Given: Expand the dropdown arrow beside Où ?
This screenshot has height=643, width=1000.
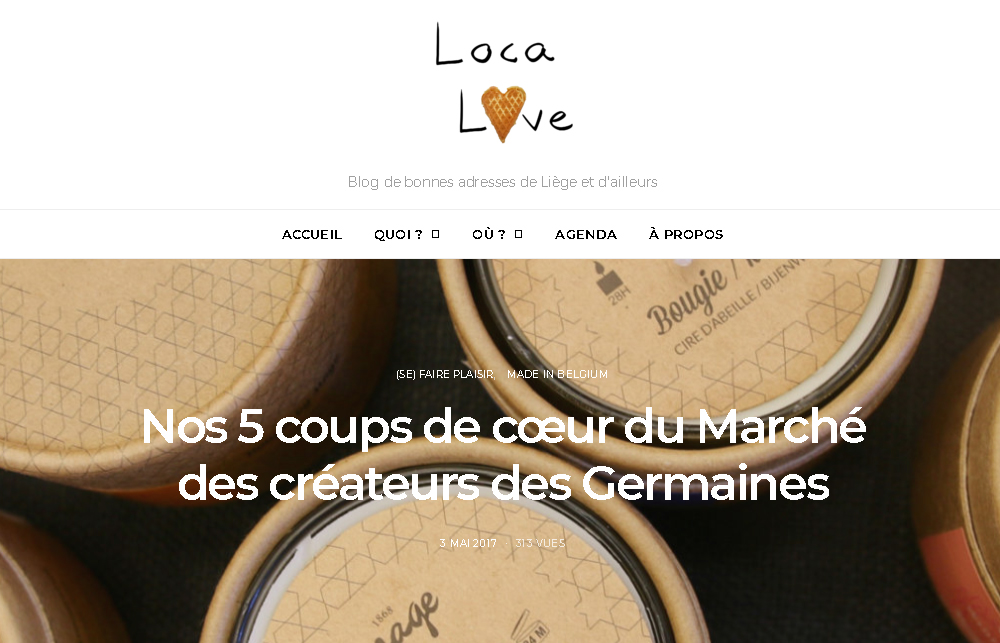Looking at the screenshot, I should coord(518,234).
